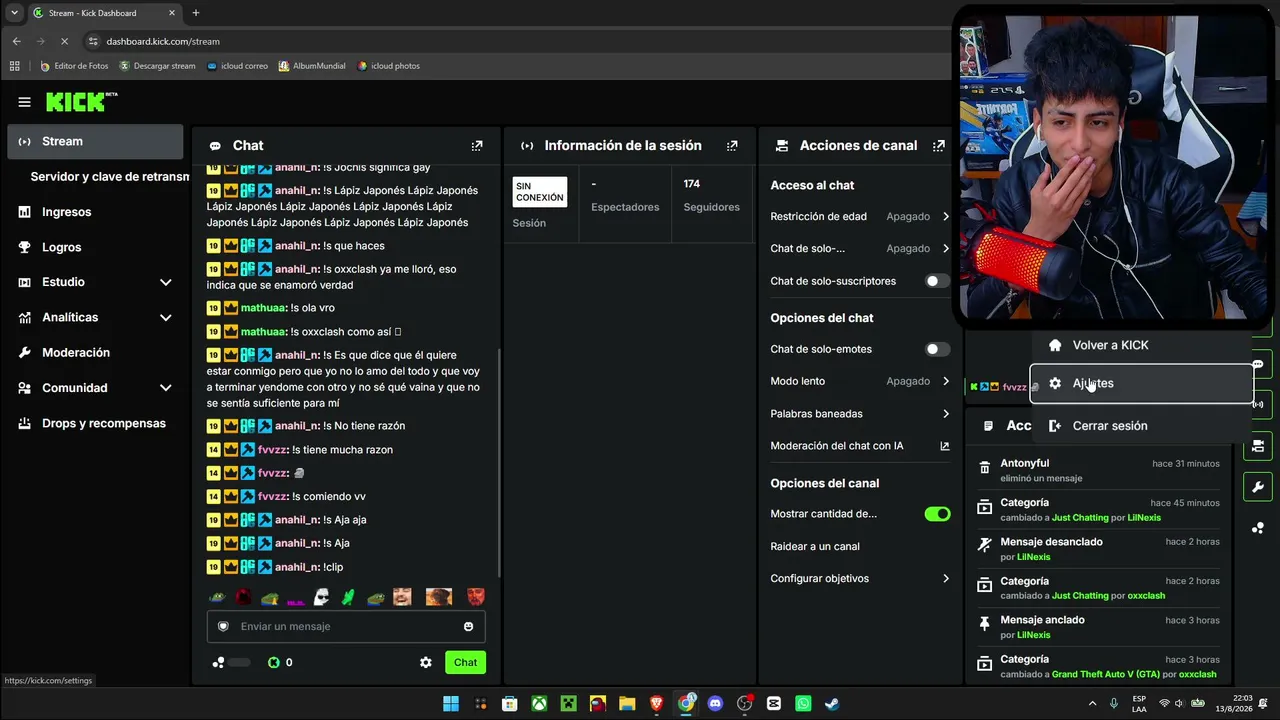This screenshot has height=720, width=1280.
Task: Open Restricción de edad options
Action: coord(860,216)
